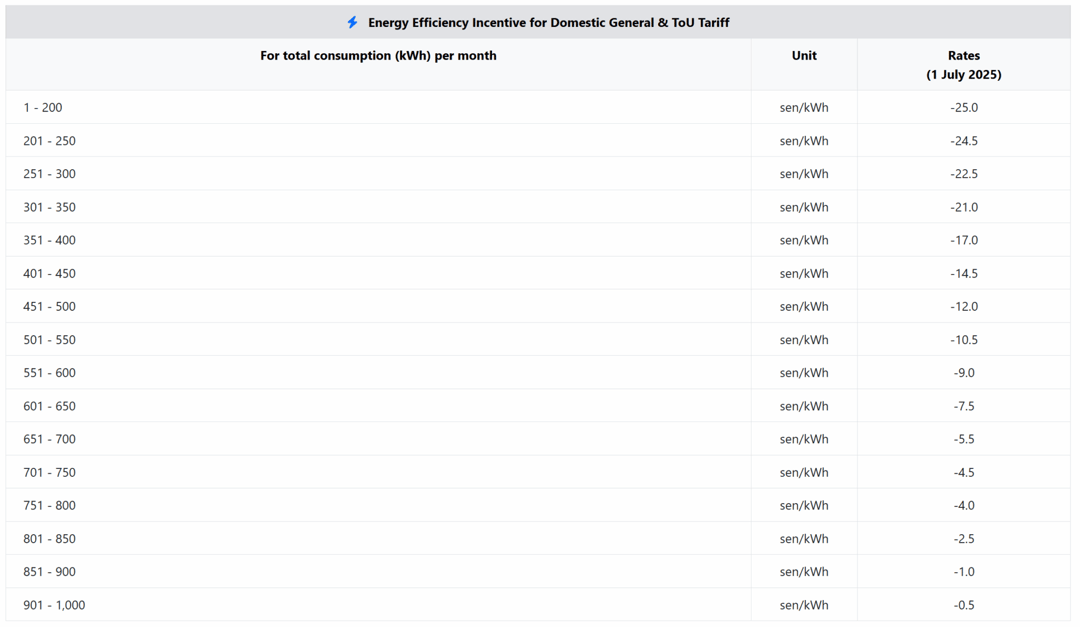Select the '551 - 600' consumption row label

tap(50, 373)
